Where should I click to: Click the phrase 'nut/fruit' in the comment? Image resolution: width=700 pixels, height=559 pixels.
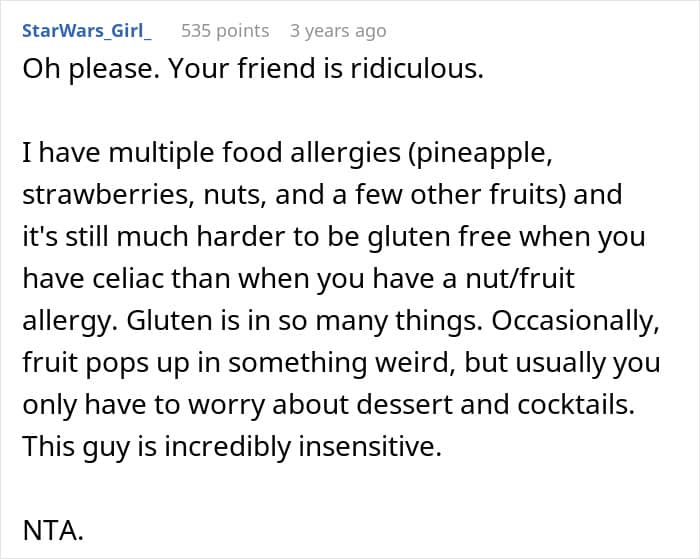pos(520,279)
